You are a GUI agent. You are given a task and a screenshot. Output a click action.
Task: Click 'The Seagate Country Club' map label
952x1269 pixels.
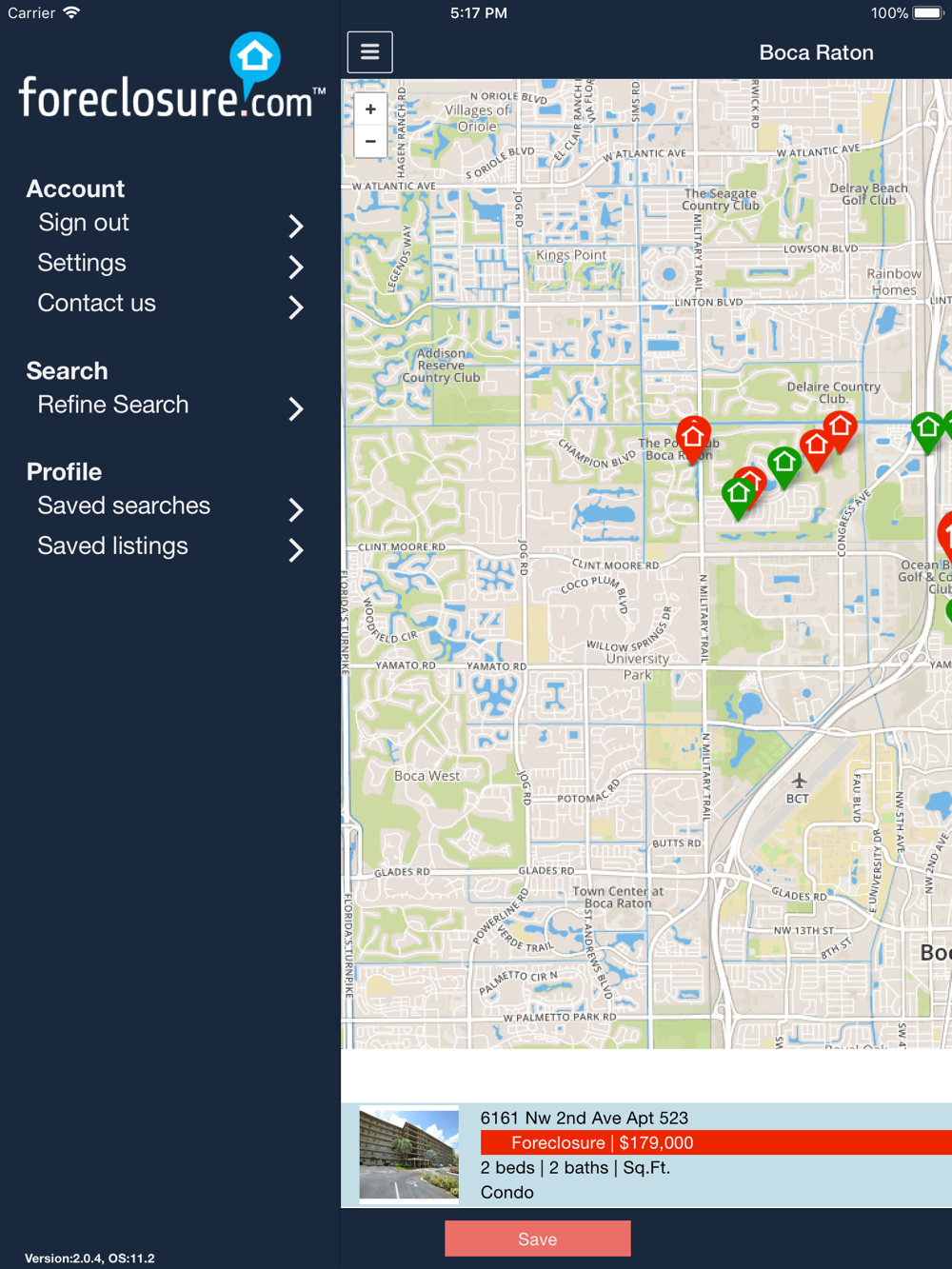[721, 199]
